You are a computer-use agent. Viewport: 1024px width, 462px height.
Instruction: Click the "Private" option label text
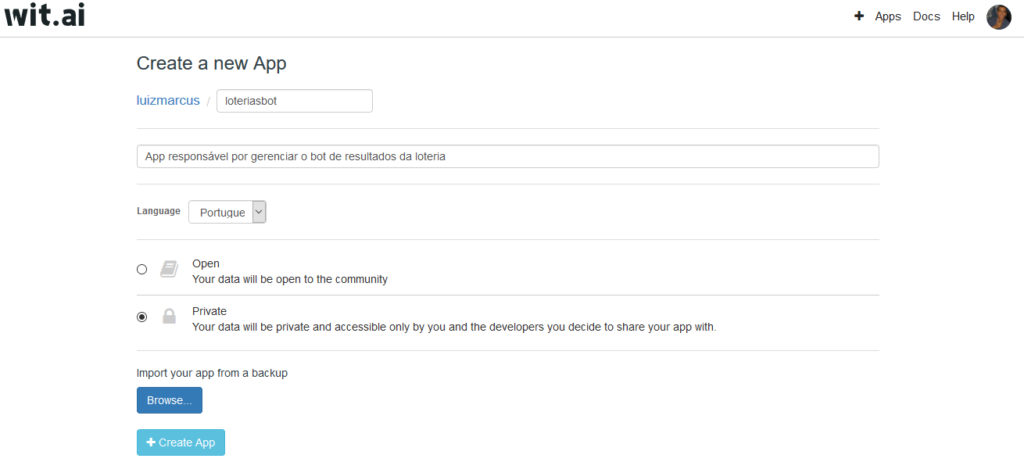(x=209, y=311)
